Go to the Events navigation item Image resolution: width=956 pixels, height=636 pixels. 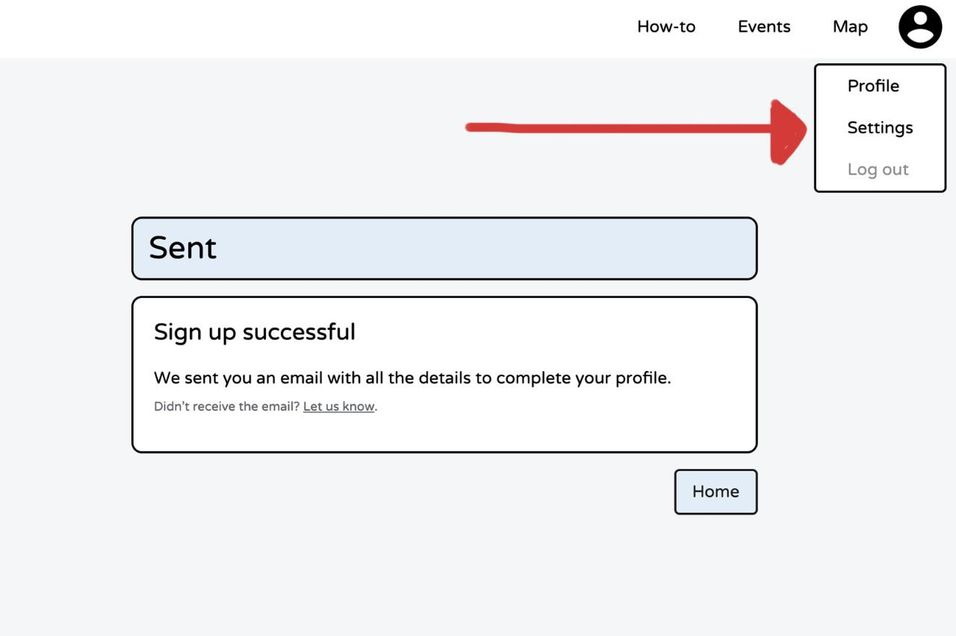coord(764,27)
